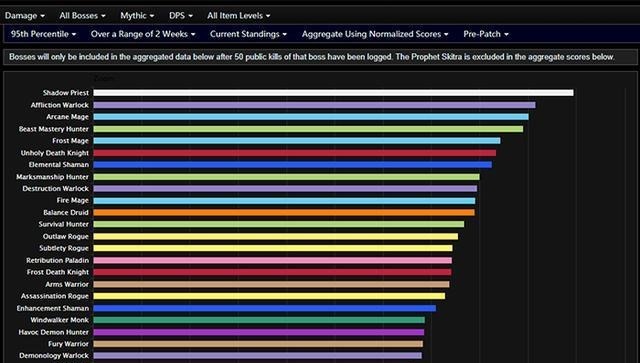This screenshot has width=640, height=363.
Task: Click the Elemental Shaman label
Action: [58, 165]
